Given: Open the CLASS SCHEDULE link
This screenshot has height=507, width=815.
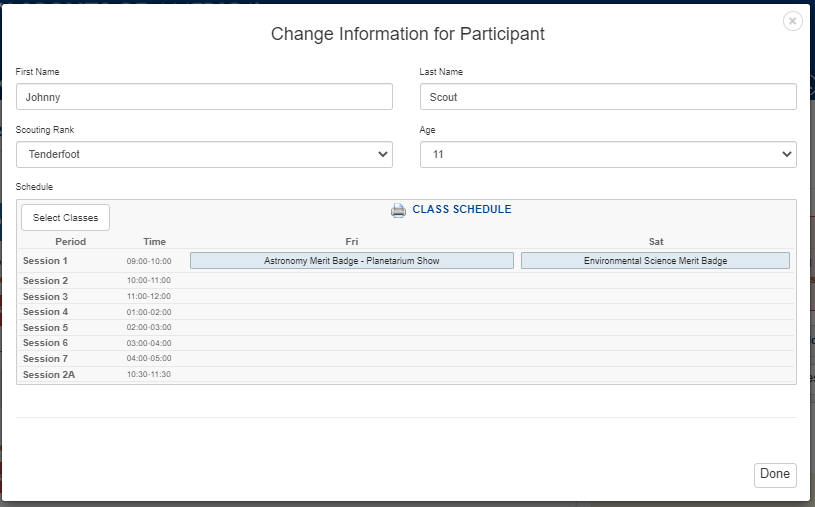Looking at the screenshot, I should point(461,210).
